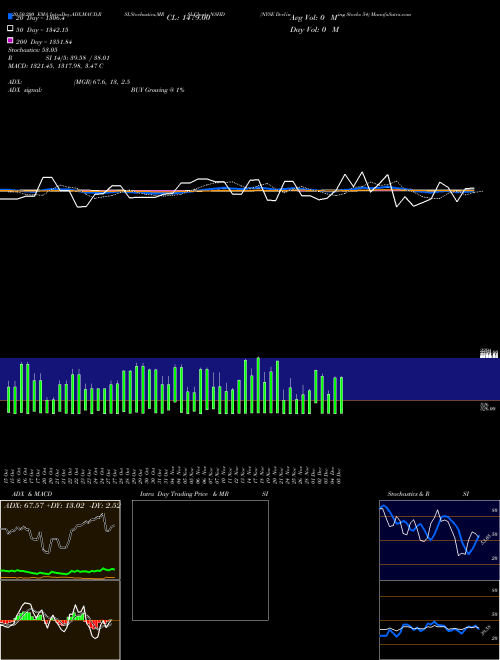Select the '50 Day - 1342.15' legend text

point(42,30)
